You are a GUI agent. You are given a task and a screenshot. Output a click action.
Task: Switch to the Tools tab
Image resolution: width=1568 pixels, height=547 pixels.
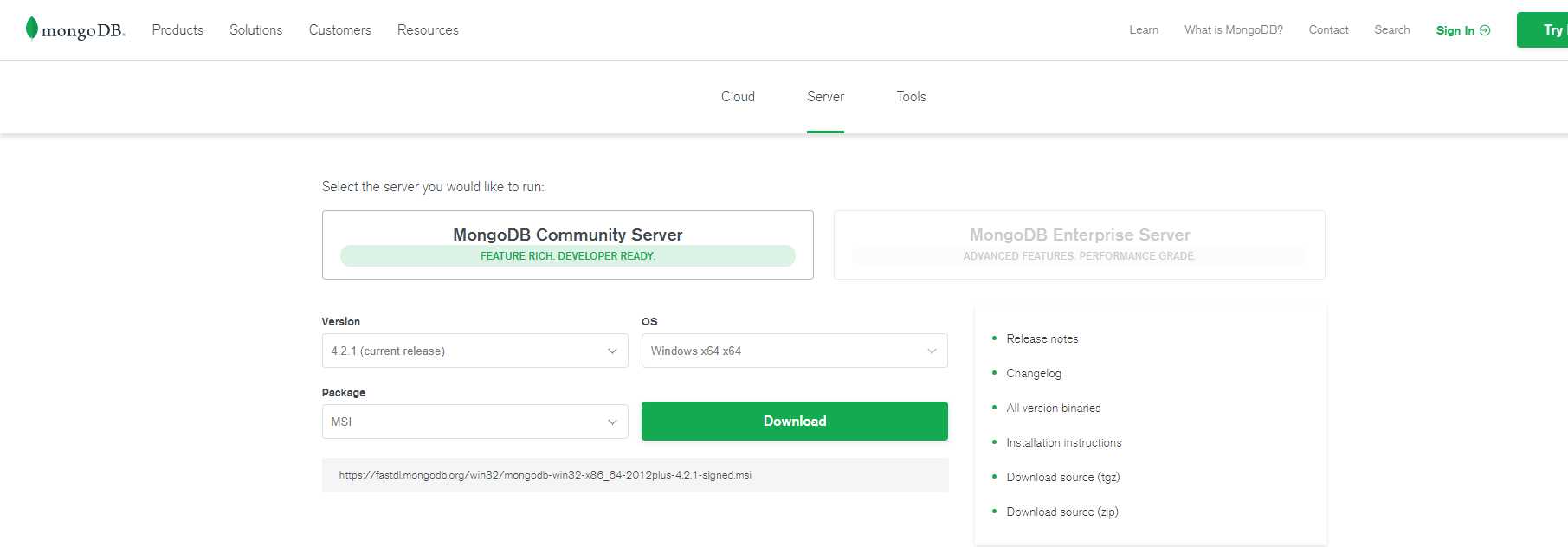[911, 97]
